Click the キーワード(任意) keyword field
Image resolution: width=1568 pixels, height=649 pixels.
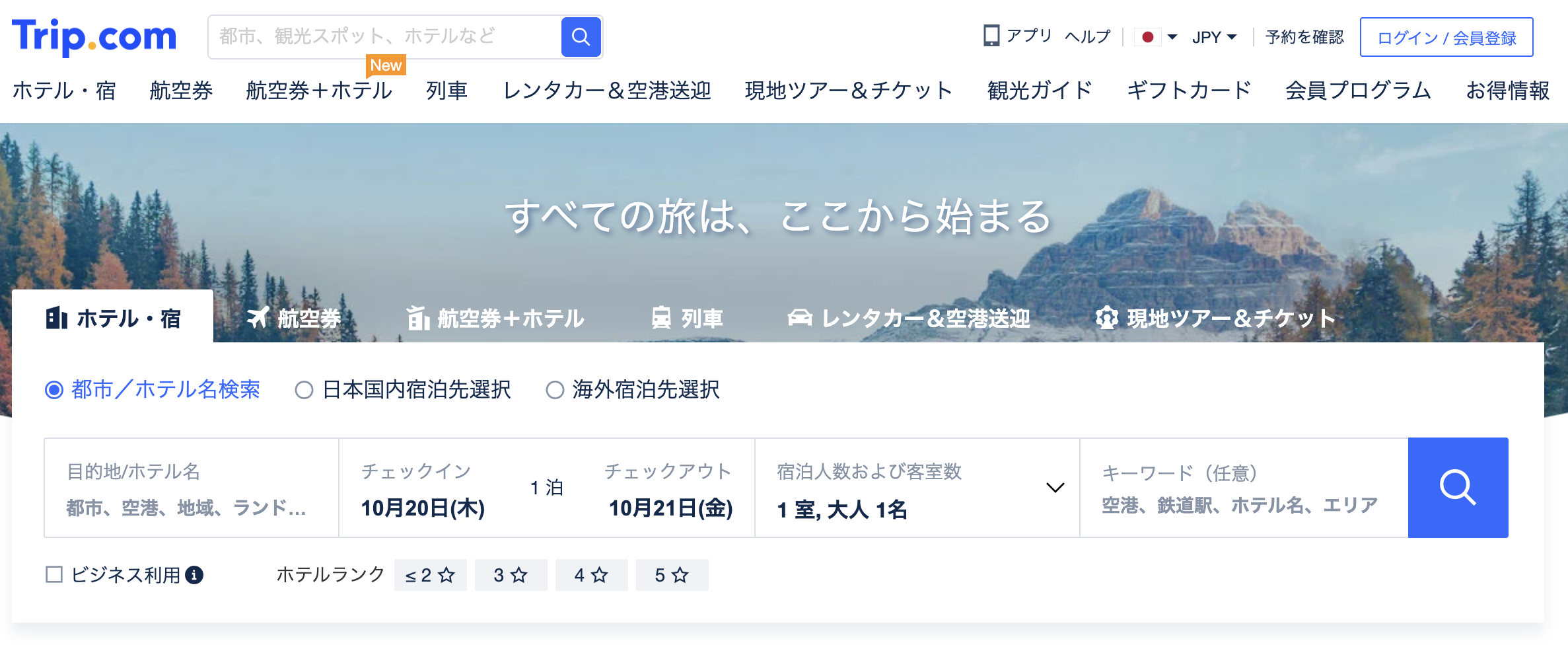click(x=1244, y=488)
